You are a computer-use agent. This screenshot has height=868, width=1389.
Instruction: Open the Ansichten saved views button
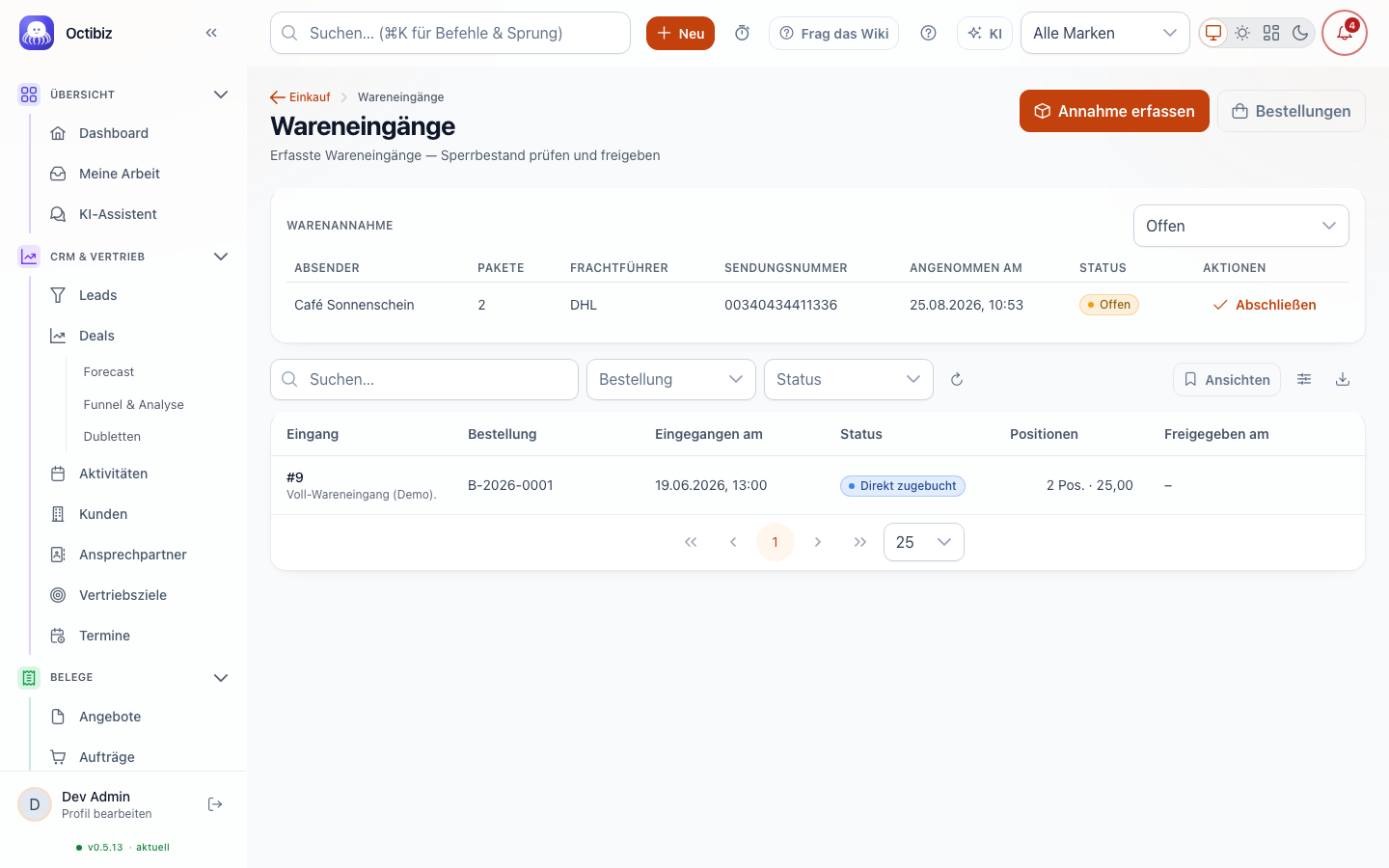[x=1227, y=379]
